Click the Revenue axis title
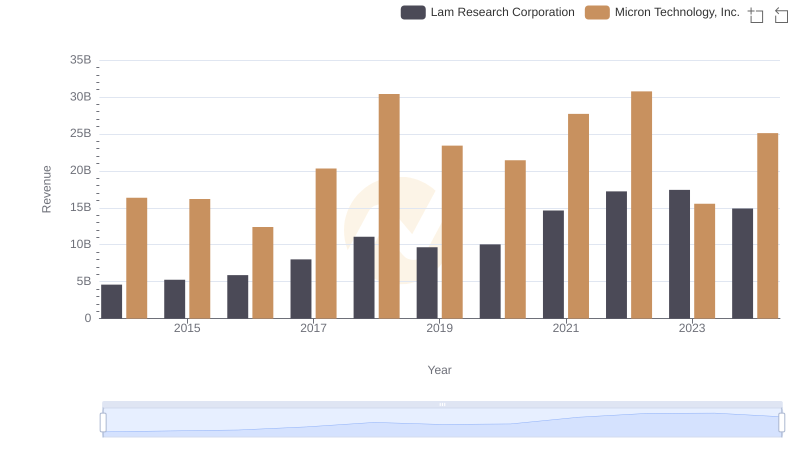800x461 pixels. [x=46, y=189]
